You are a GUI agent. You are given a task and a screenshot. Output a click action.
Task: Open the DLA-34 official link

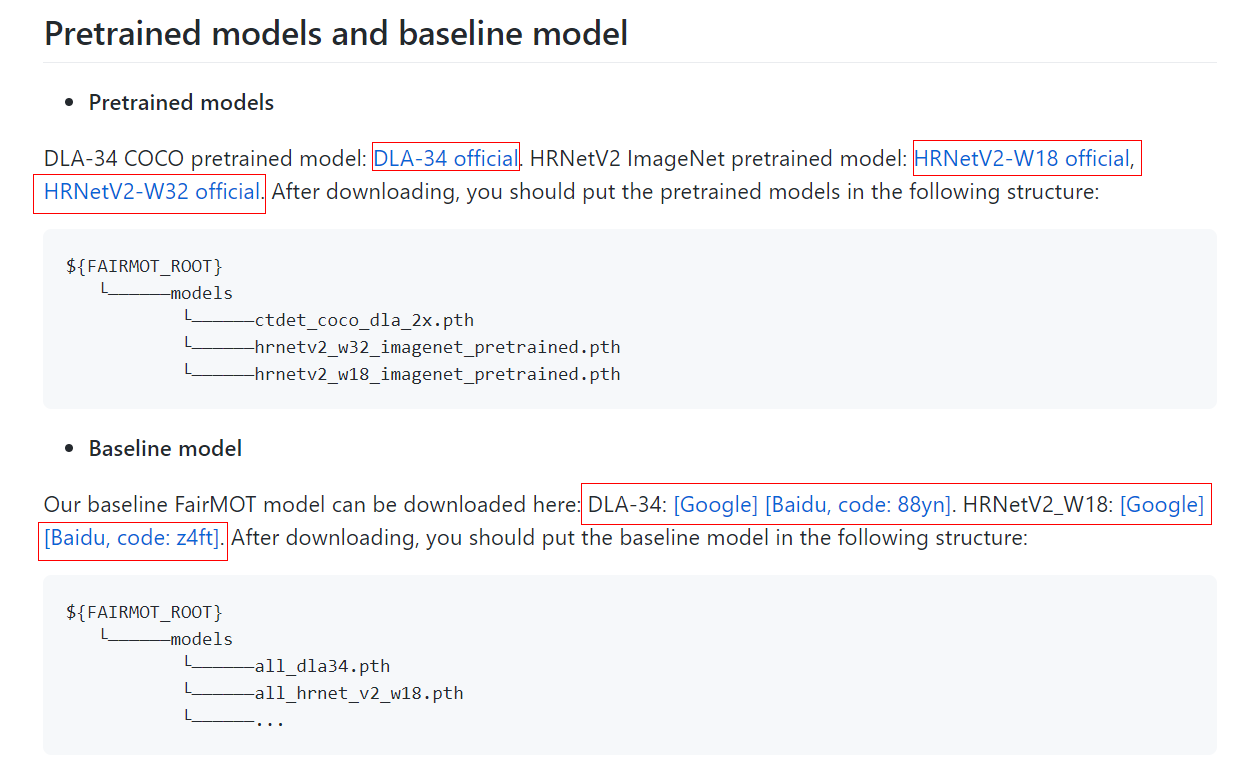pos(445,158)
